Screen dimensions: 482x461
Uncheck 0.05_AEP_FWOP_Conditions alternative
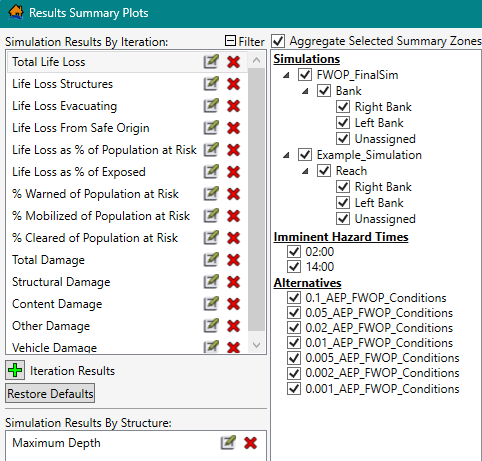(294, 313)
